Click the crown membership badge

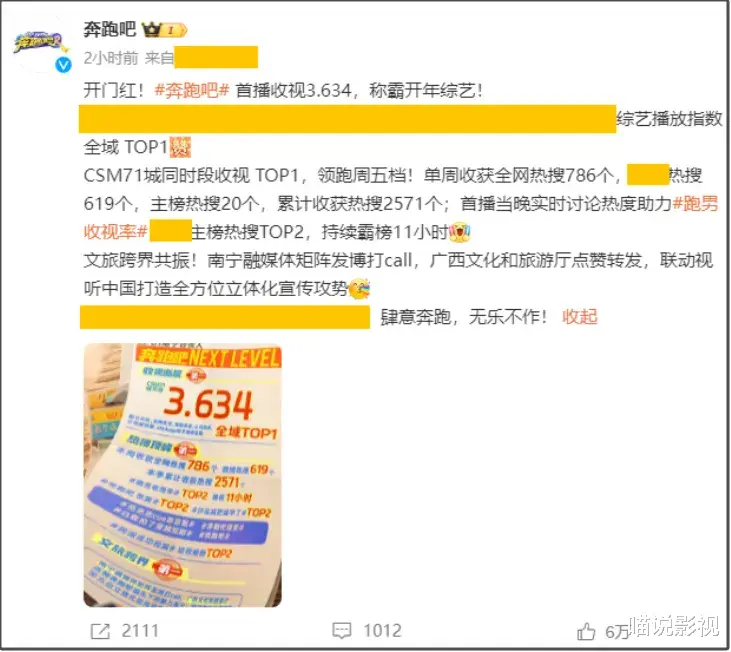click(151, 30)
